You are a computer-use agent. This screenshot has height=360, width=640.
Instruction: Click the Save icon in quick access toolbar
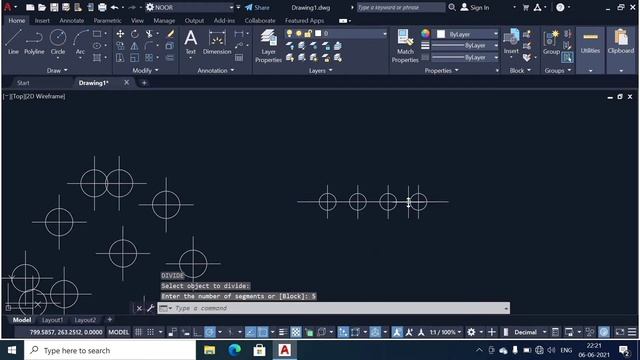(x=54, y=7)
